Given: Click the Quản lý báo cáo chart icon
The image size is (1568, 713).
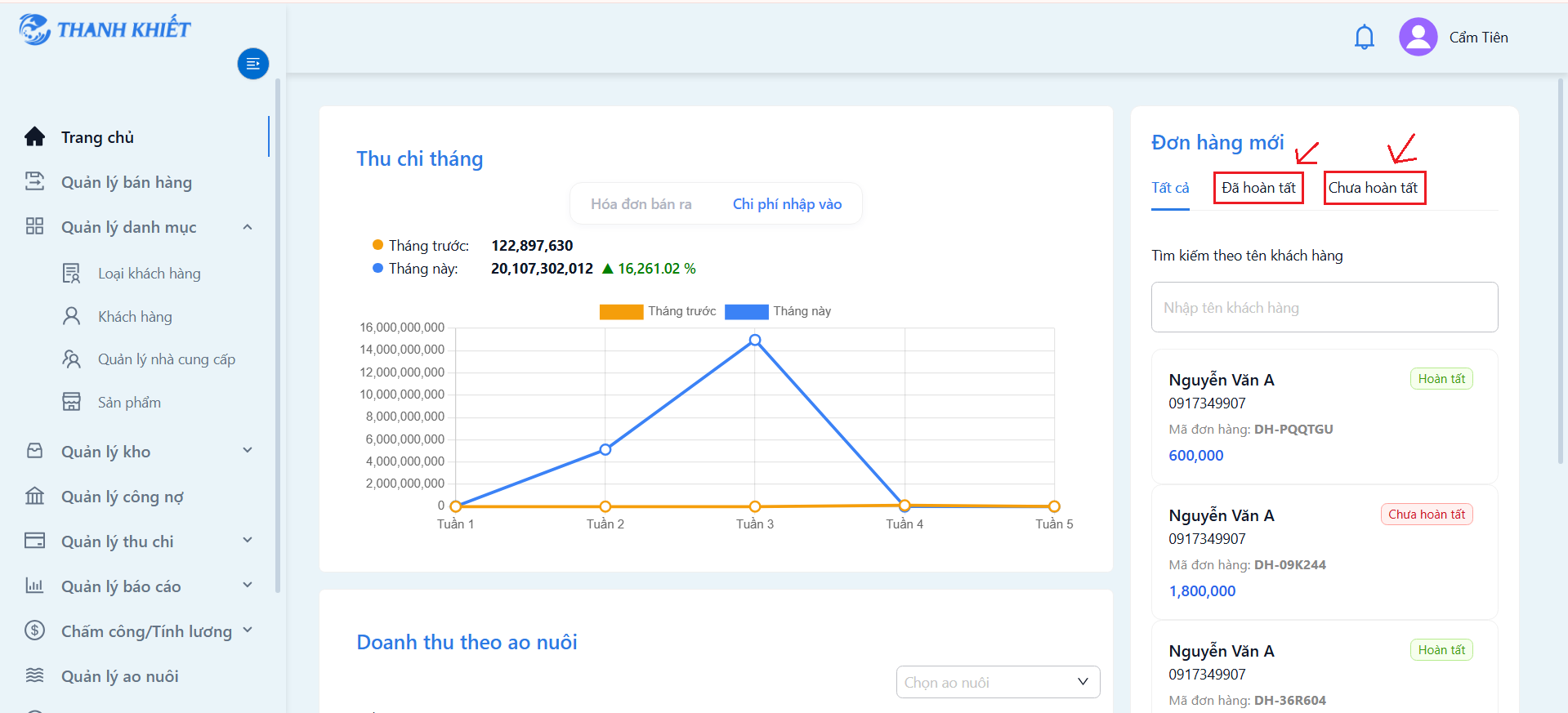Looking at the screenshot, I should [34, 586].
